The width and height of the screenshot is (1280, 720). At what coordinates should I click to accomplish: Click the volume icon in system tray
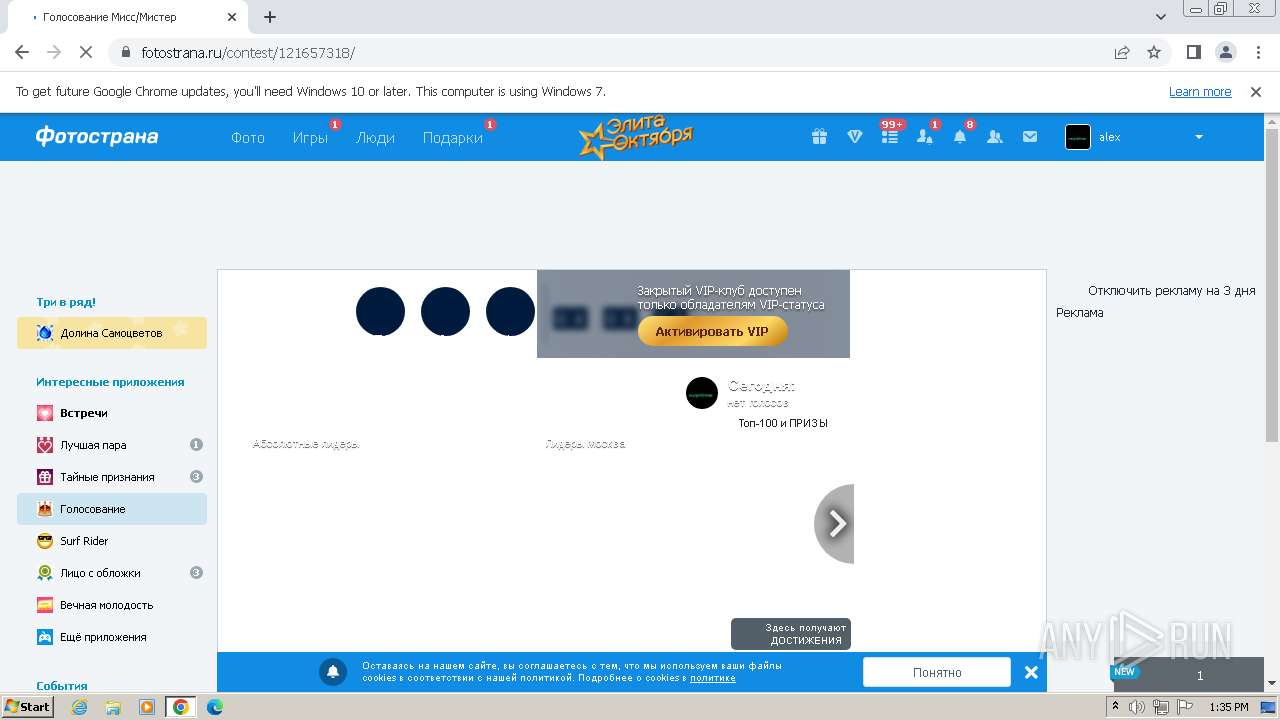point(1137,707)
